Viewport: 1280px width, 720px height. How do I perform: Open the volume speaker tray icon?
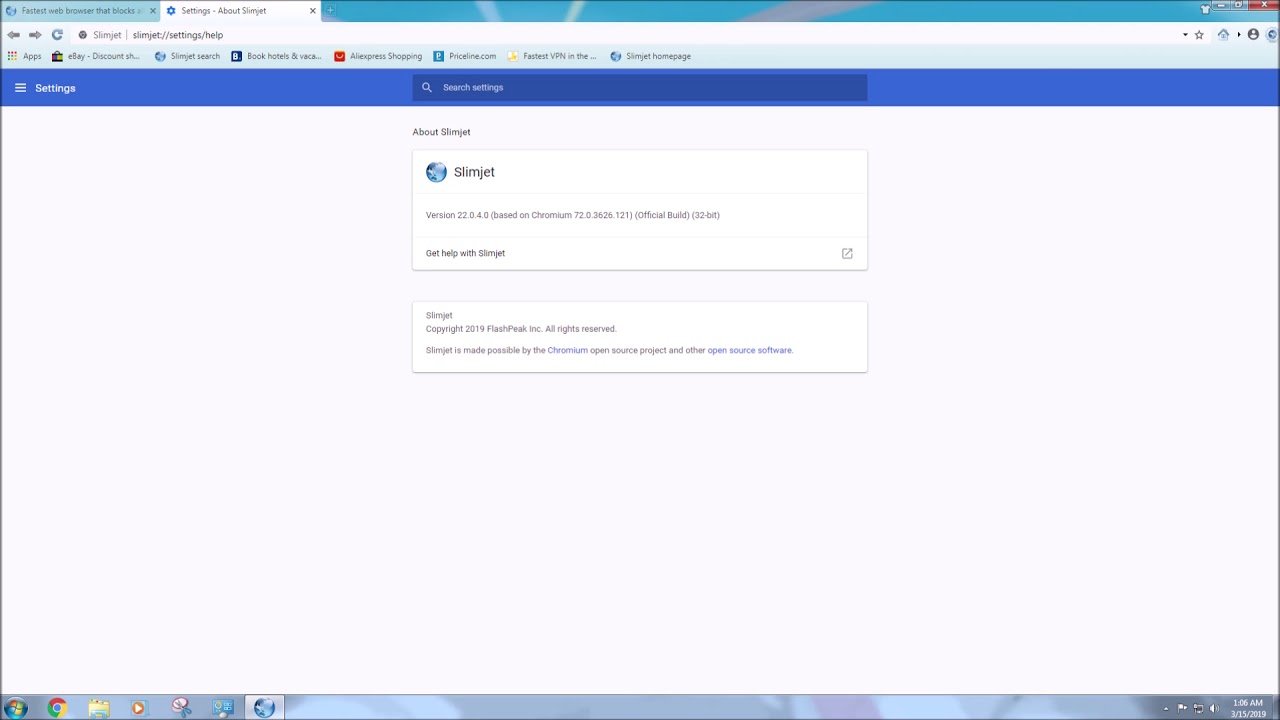pyautogui.click(x=1214, y=709)
